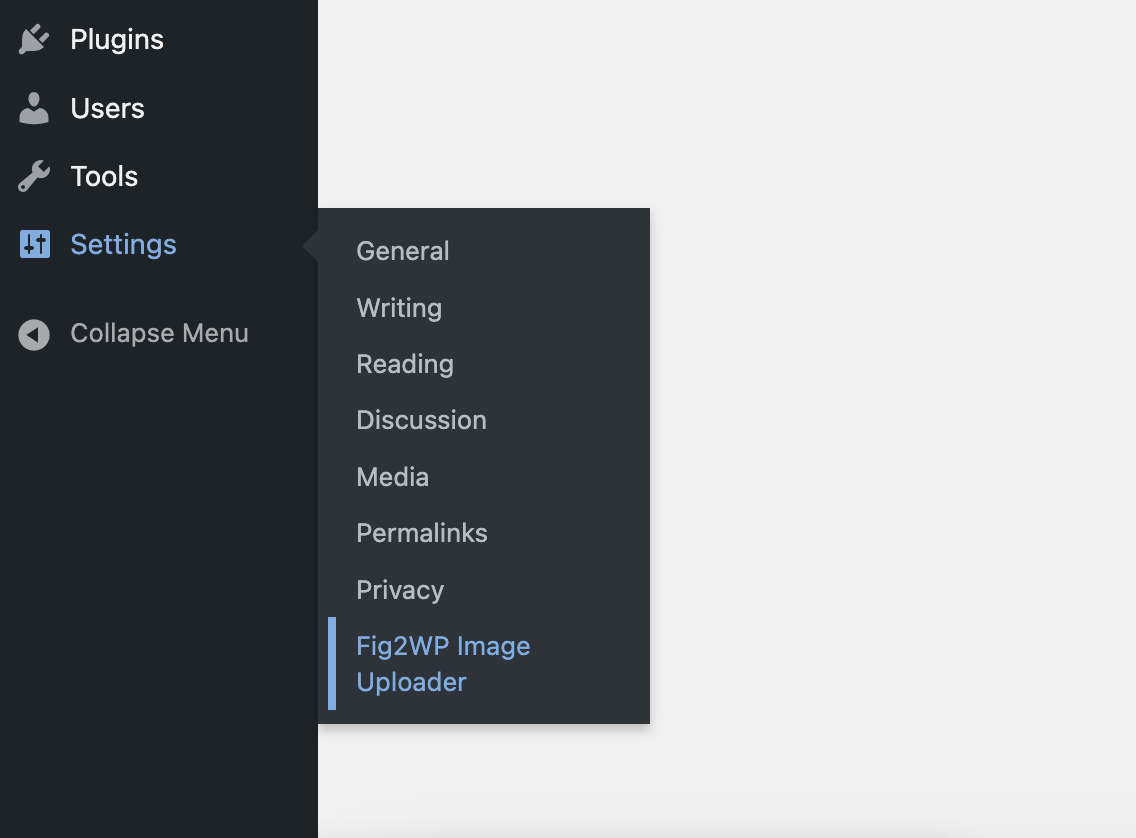
Task: Toggle the sidebar with Collapse Menu
Action: [133, 333]
